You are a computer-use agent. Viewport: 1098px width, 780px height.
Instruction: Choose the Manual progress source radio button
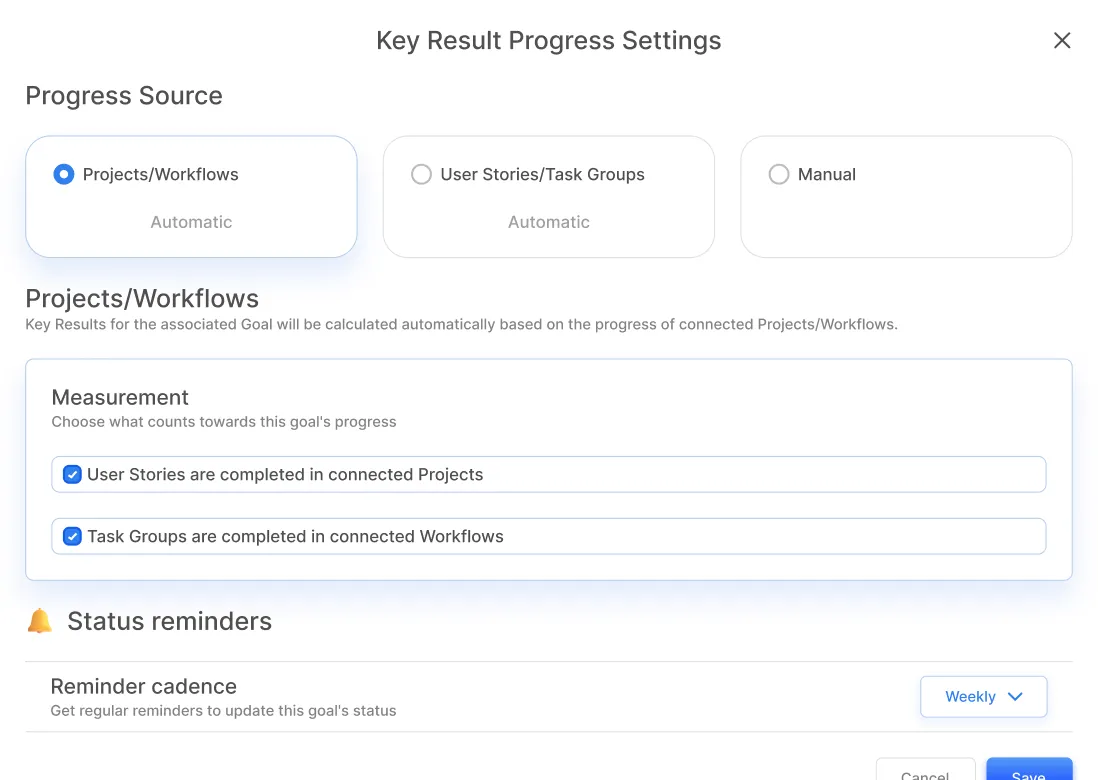pyautogui.click(x=779, y=175)
